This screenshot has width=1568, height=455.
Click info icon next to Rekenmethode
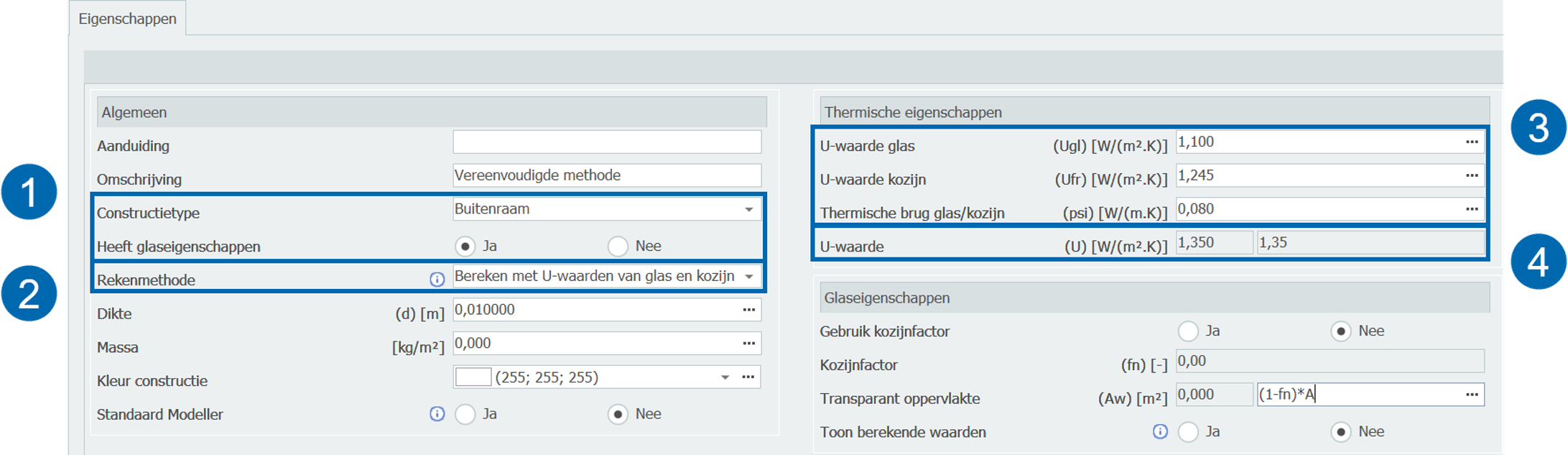(437, 280)
